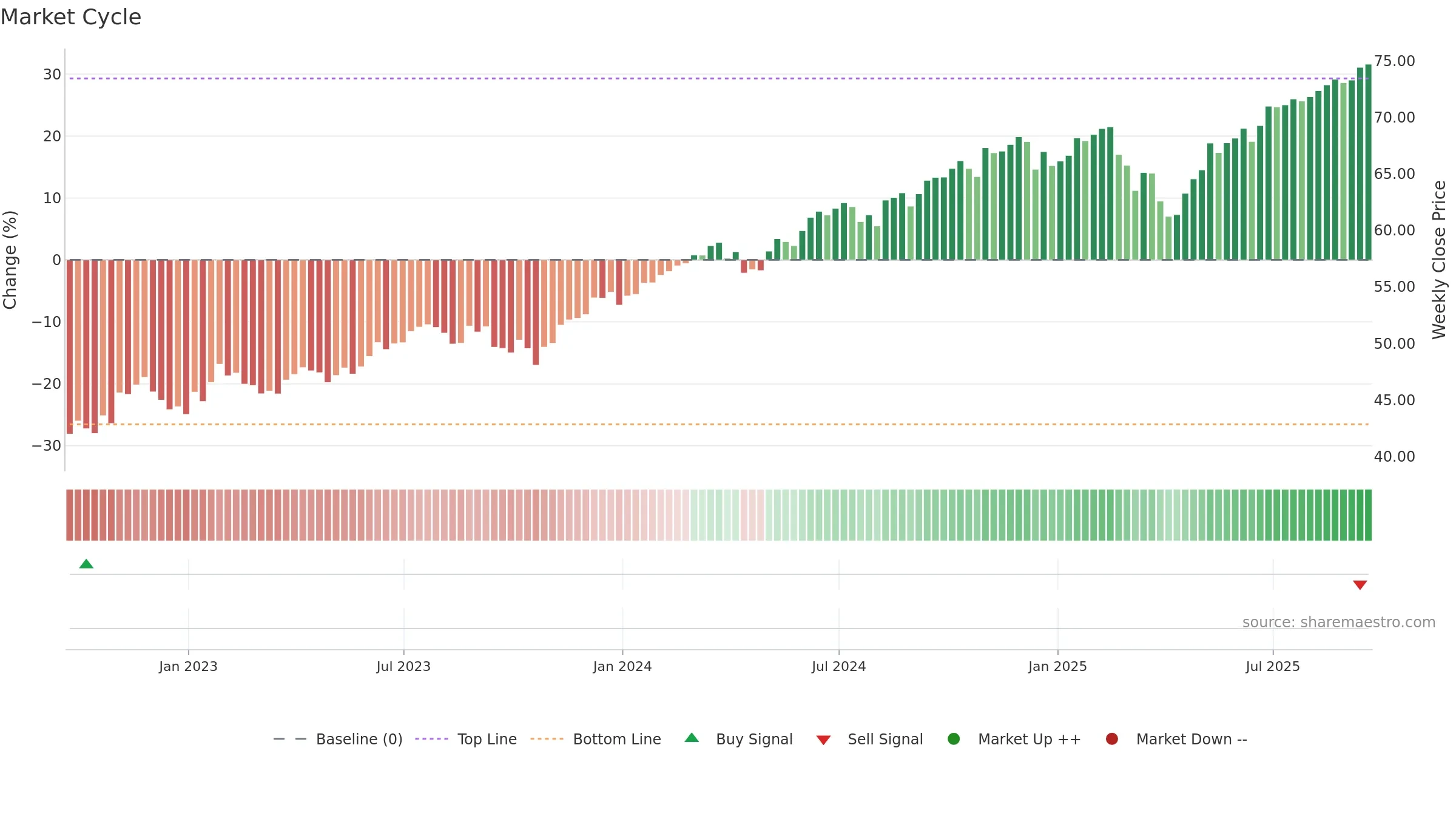
Task: Click the −30 tick on Change axis
Action: (x=47, y=446)
